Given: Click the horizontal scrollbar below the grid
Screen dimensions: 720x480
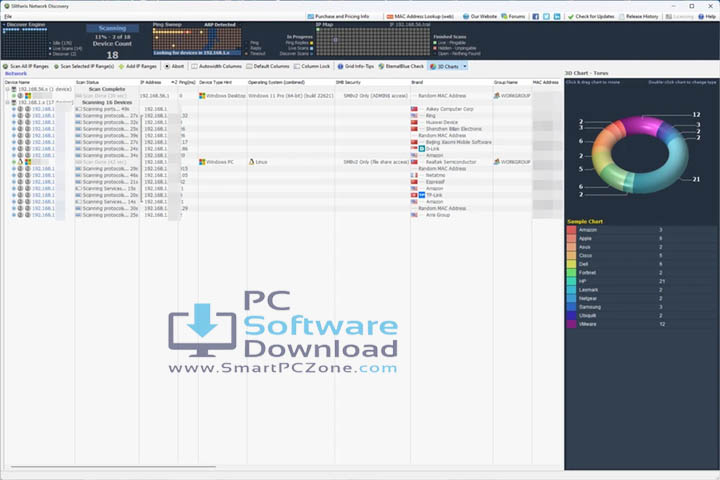Looking at the screenshot, I should pos(113,467).
